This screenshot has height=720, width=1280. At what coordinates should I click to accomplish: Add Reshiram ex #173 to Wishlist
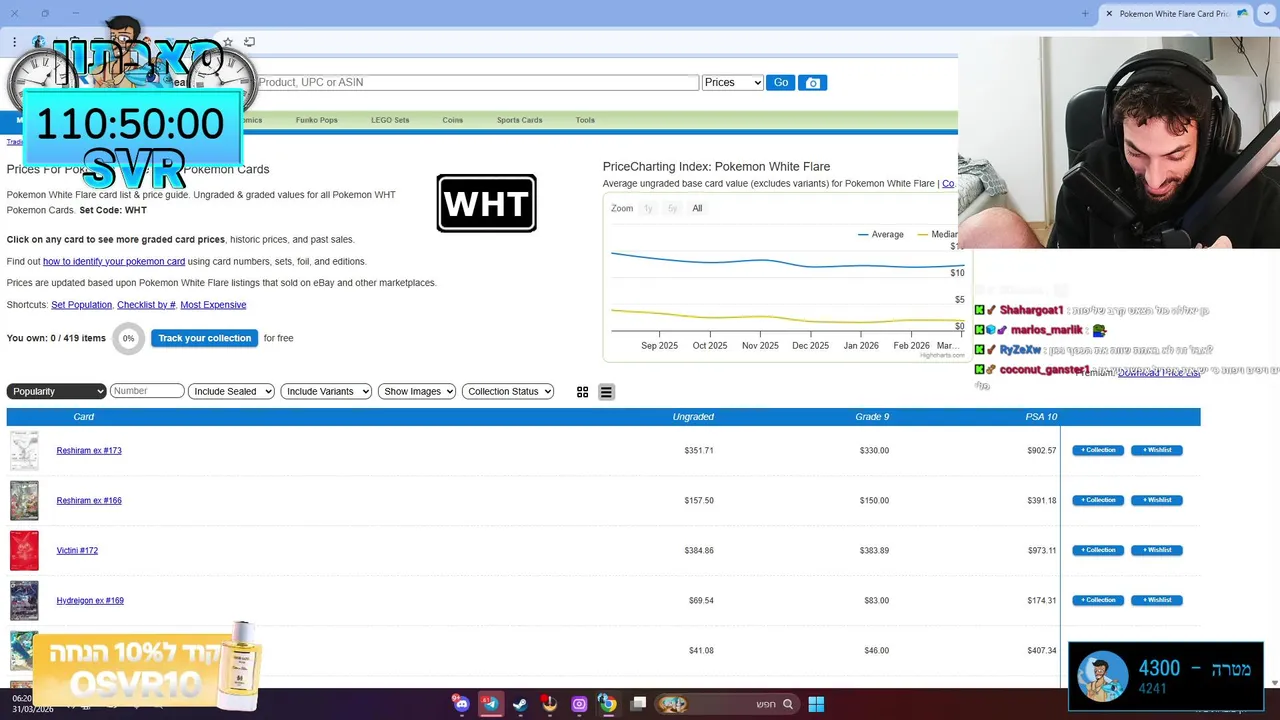1157,450
